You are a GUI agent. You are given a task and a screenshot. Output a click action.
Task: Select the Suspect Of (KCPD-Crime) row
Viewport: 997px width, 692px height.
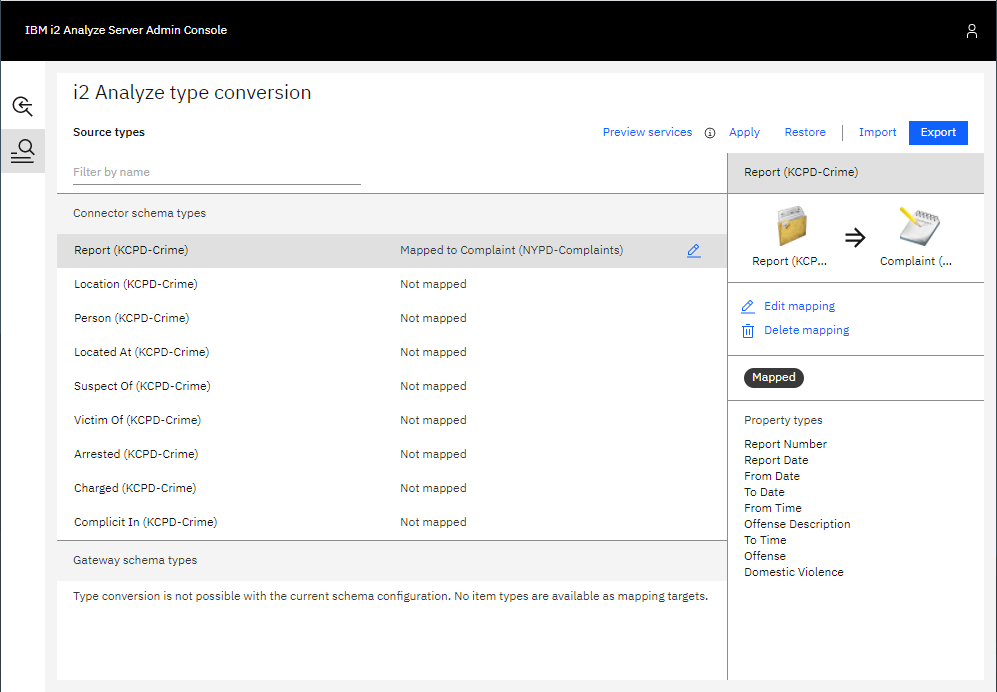[142, 386]
